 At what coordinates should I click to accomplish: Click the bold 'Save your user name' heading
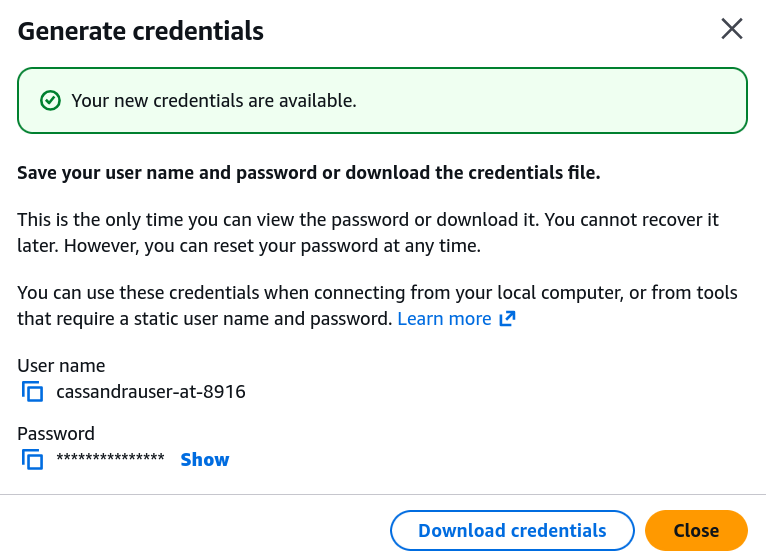coord(309,173)
